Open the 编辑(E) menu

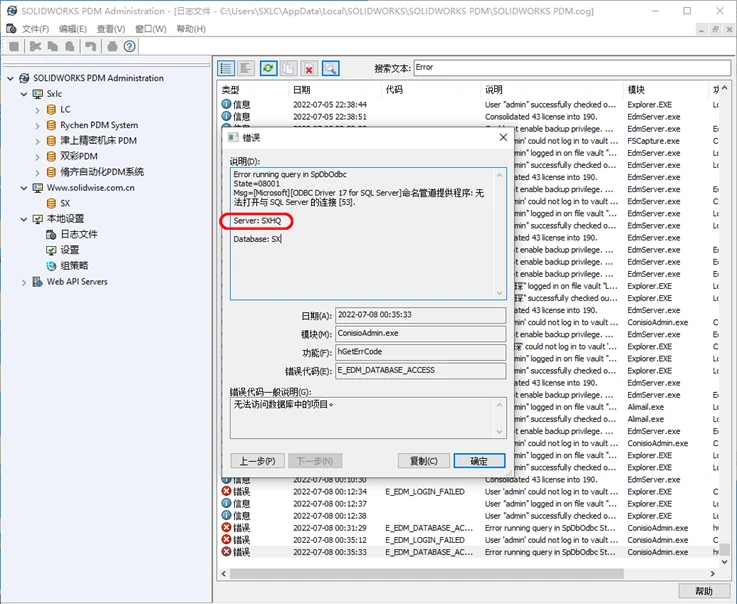(x=73, y=29)
